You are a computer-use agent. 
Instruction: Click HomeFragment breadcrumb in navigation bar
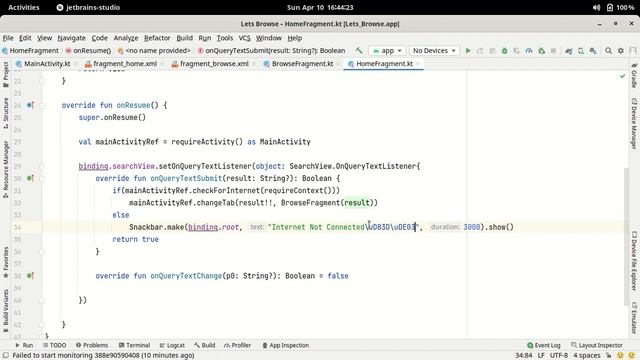point(30,51)
